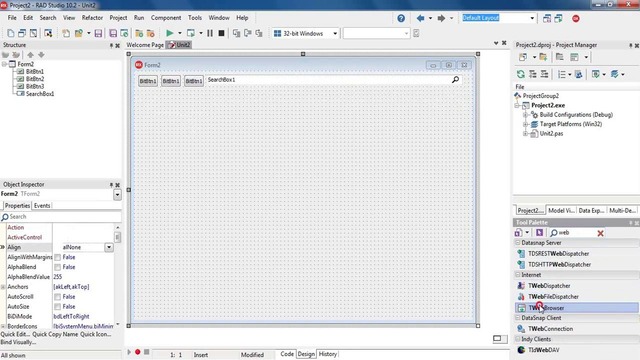Open the Default Layout dropdown
This screenshot has width=640, height=360.
tap(532, 18)
